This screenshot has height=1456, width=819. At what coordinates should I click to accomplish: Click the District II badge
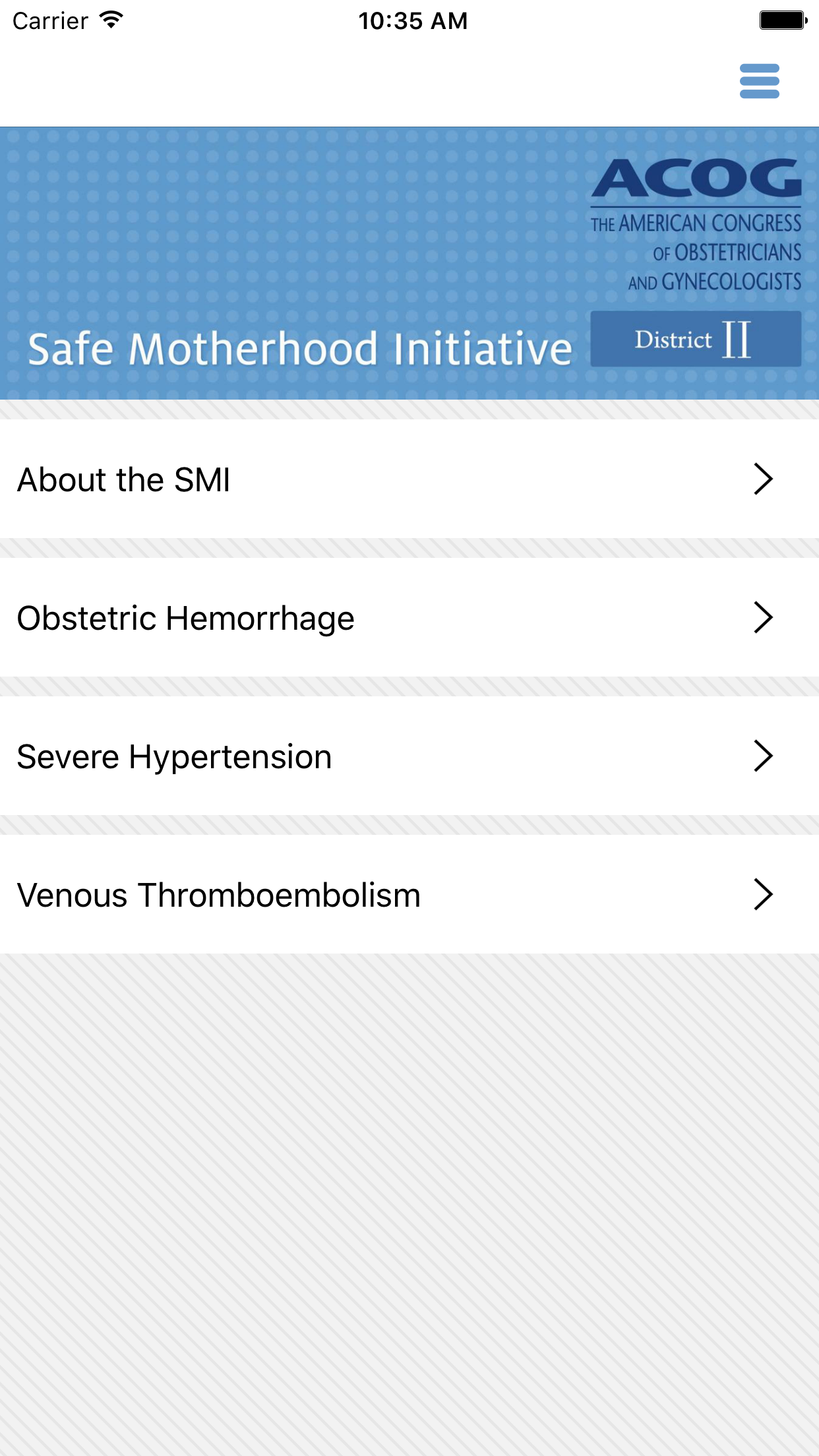click(x=695, y=339)
